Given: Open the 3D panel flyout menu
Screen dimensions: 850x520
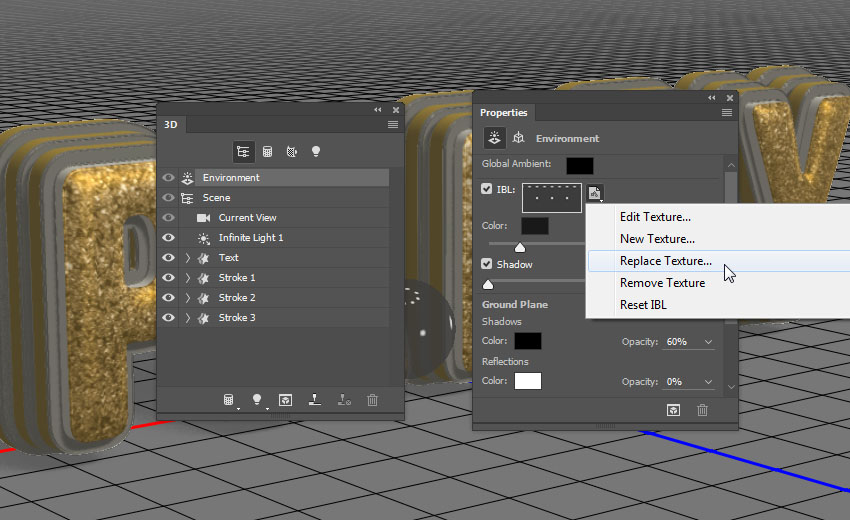Looking at the screenshot, I should 393,125.
